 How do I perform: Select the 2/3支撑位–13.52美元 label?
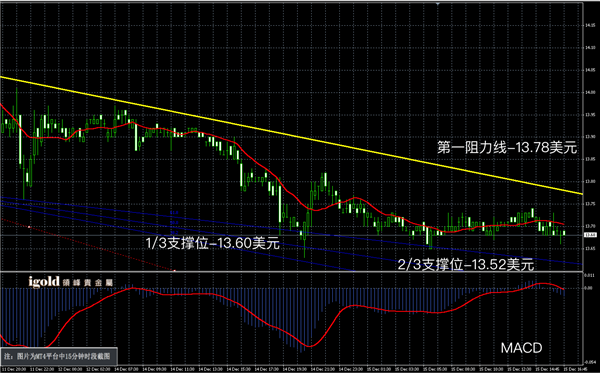(466, 264)
